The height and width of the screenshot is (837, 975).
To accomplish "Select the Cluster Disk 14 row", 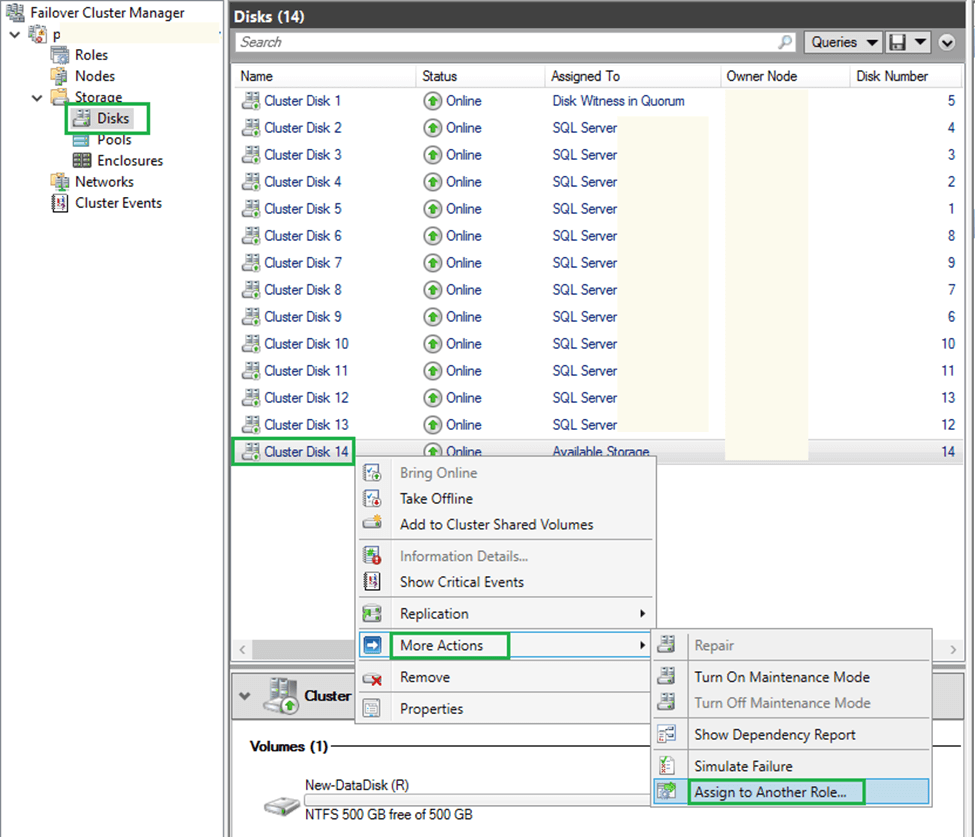I will 597,451.
